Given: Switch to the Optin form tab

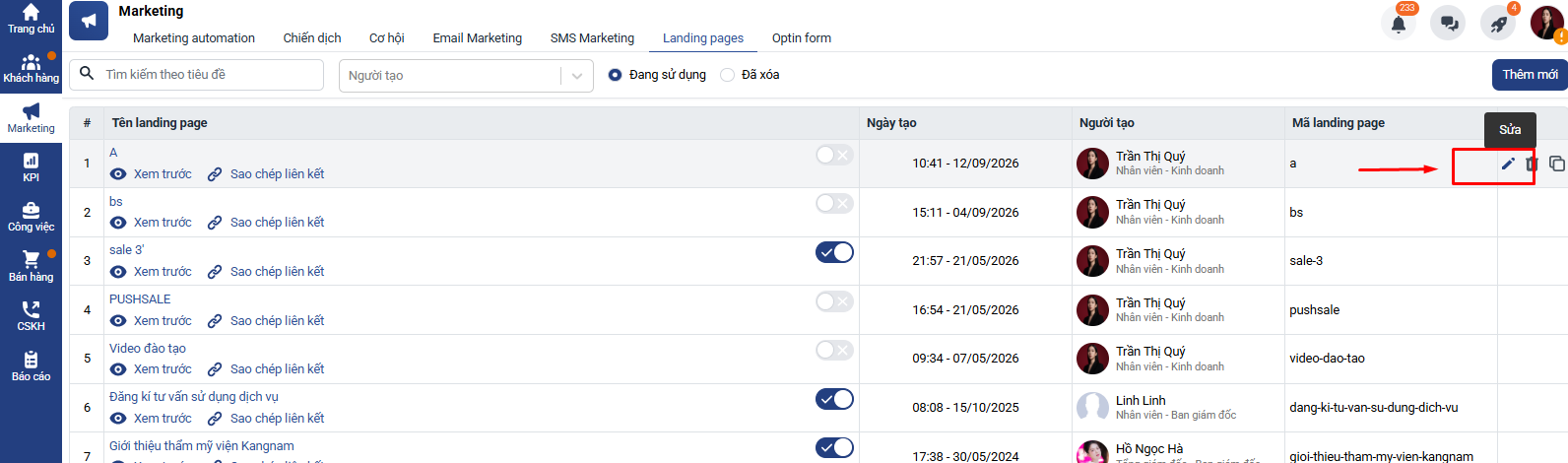Looking at the screenshot, I should tap(801, 38).
